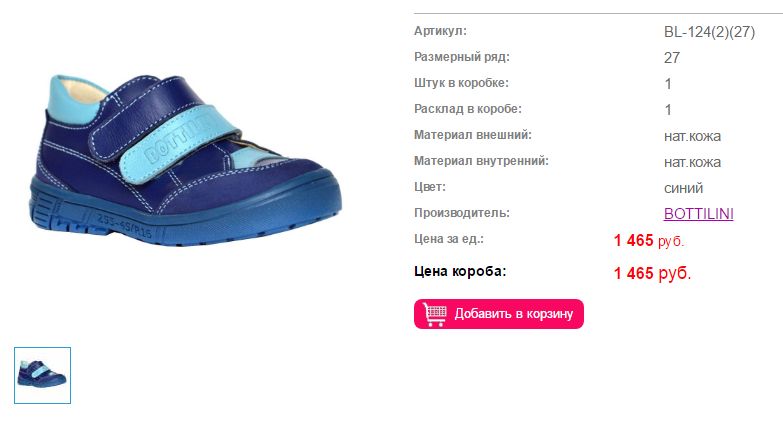This screenshot has width=783, height=424.
Task: Click the Производитель label
Action: (x=461, y=213)
